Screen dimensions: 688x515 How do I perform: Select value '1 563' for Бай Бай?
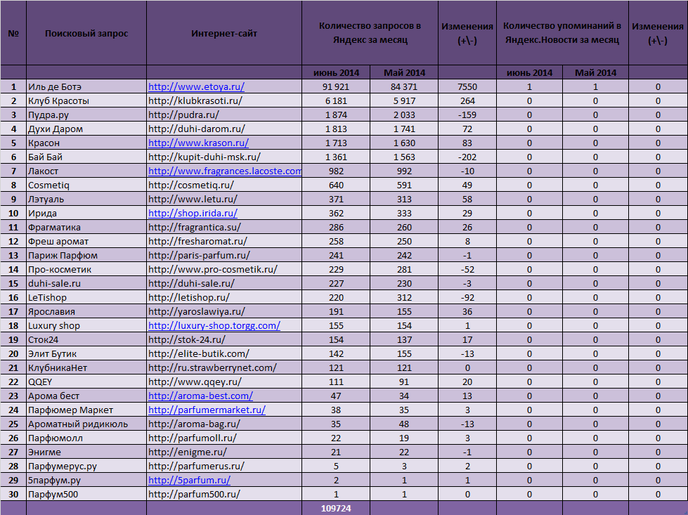(x=404, y=157)
